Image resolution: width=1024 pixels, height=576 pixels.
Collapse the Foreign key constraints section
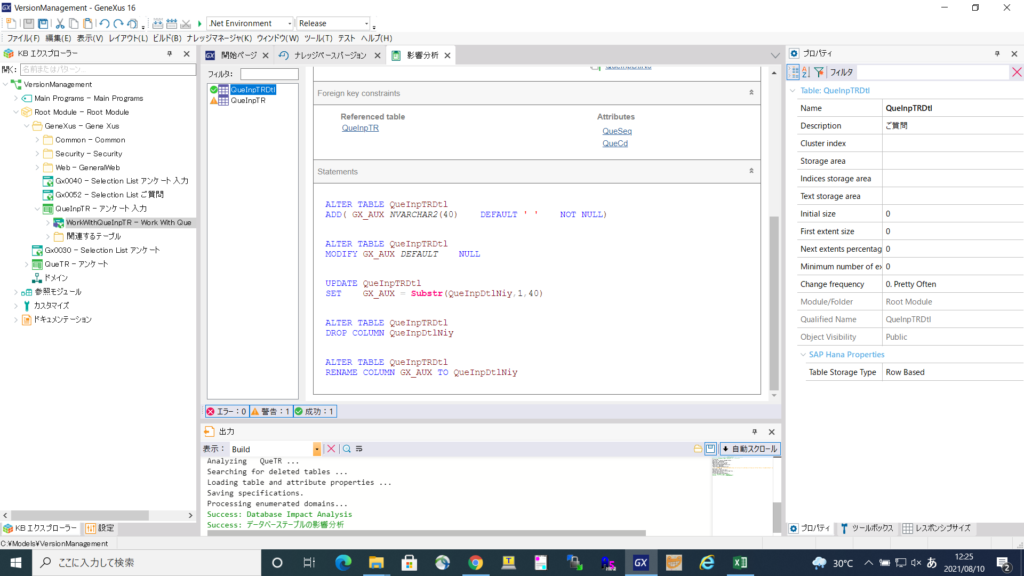tap(751, 93)
